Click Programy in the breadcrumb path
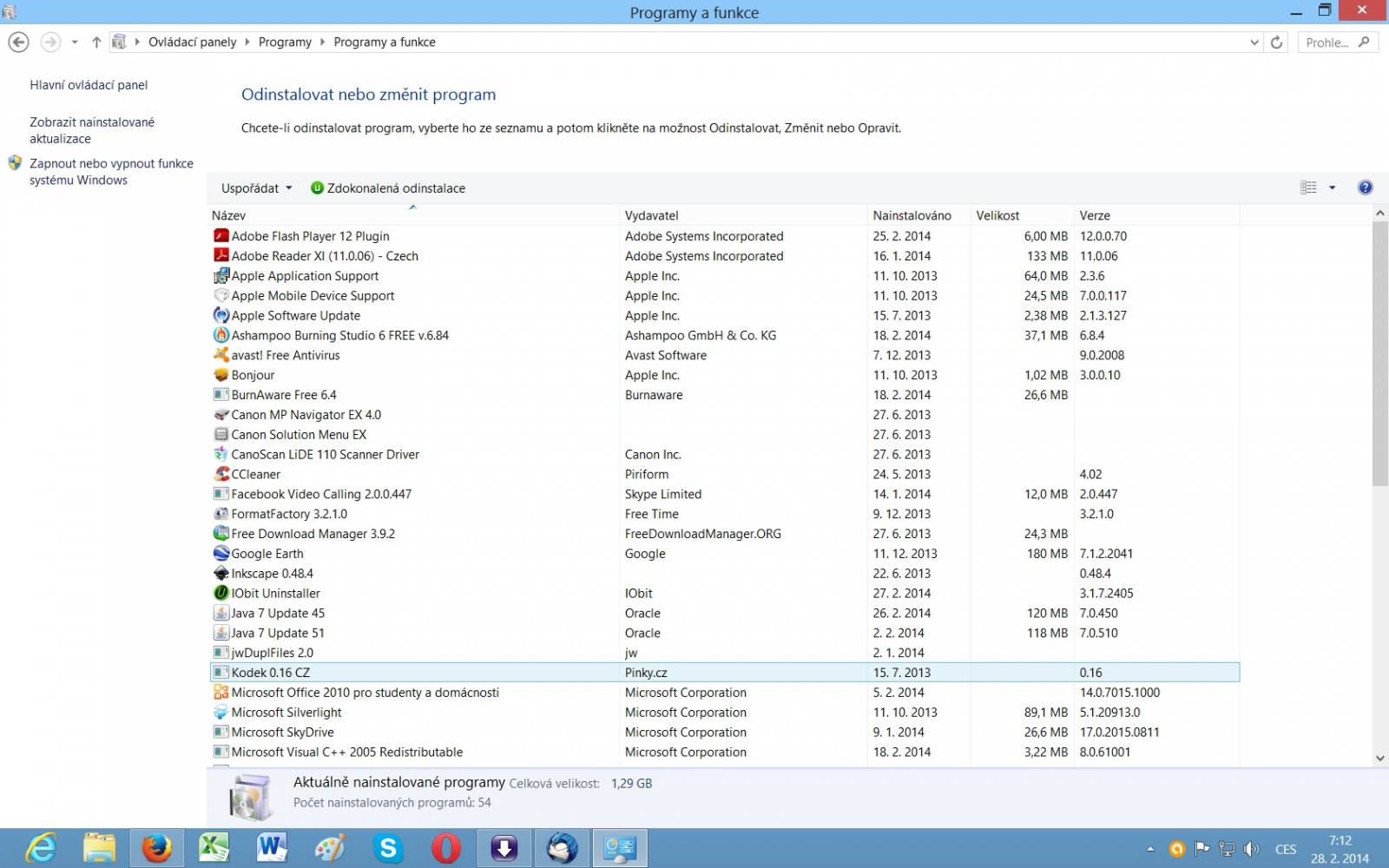The width and height of the screenshot is (1389, 868). click(285, 42)
